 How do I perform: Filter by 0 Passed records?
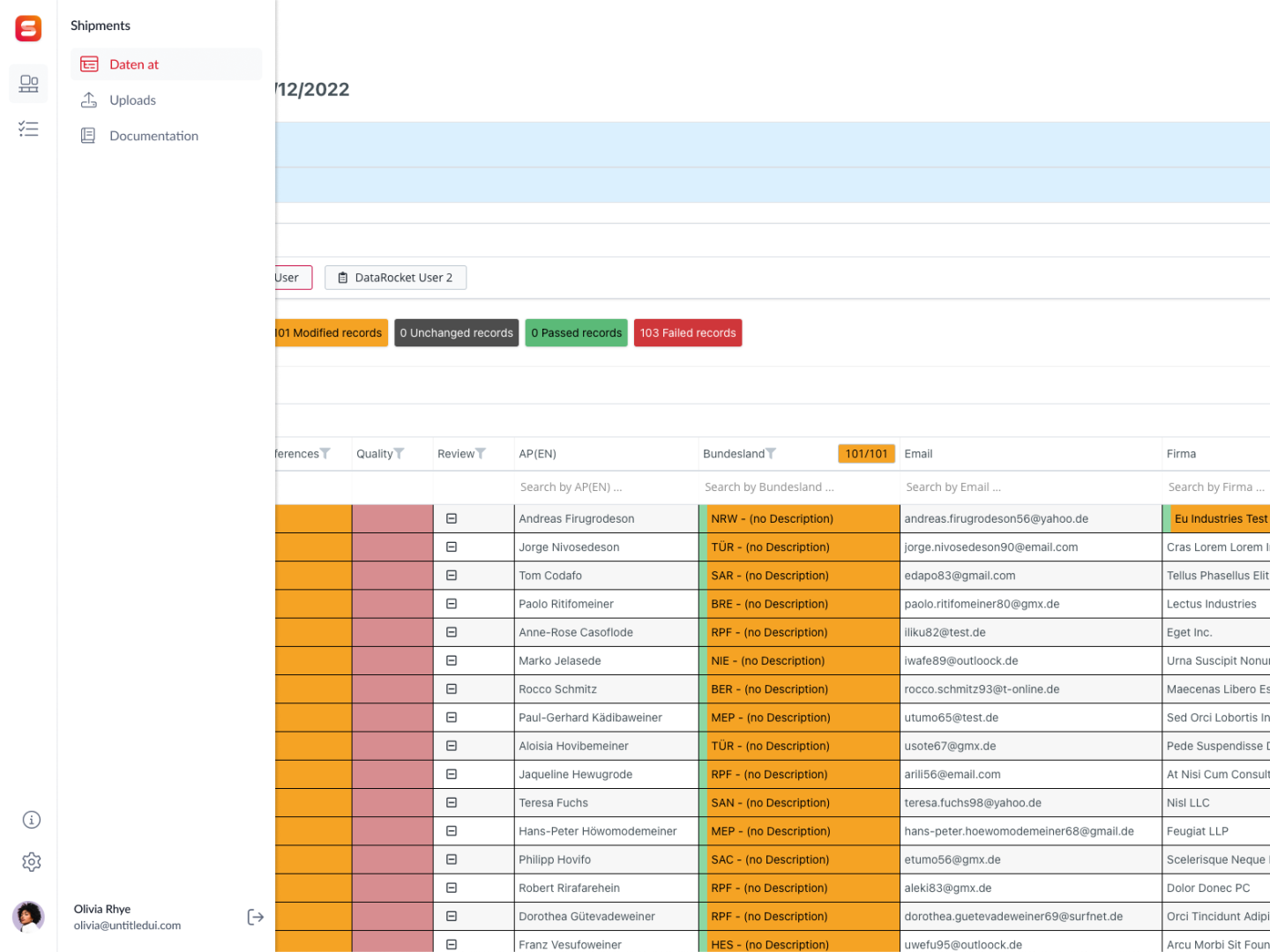(577, 333)
